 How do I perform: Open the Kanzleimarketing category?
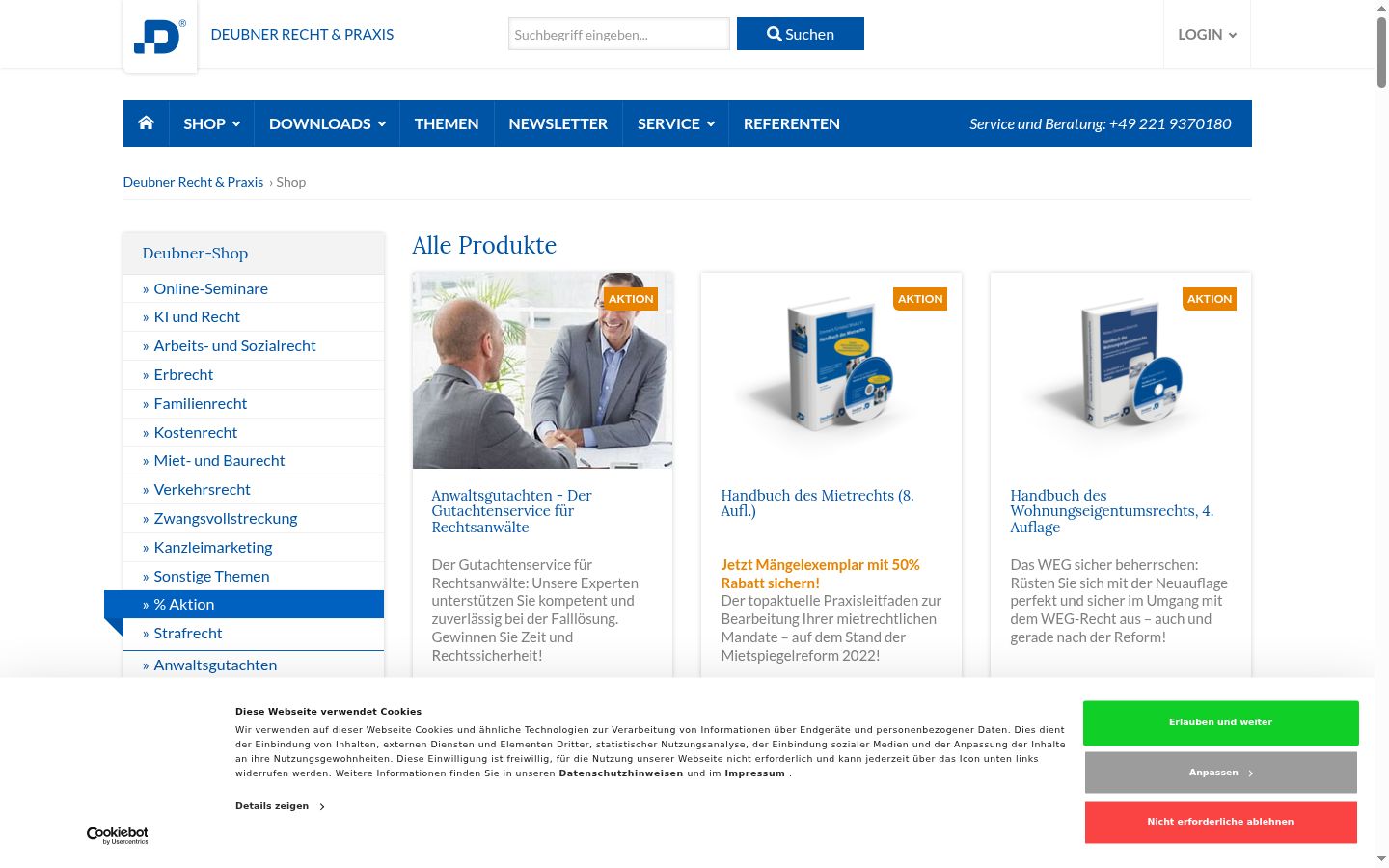click(254, 547)
